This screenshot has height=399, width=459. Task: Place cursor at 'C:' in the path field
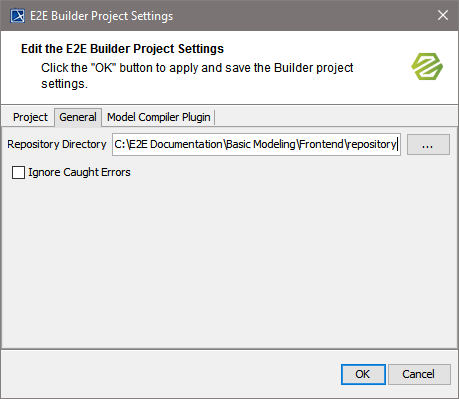click(x=119, y=144)
